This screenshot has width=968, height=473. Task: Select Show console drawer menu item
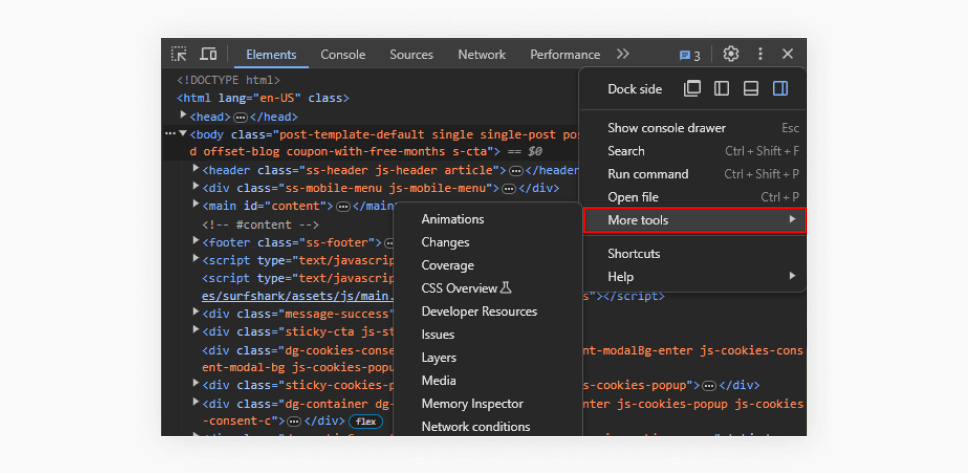[x=693, y=128]
